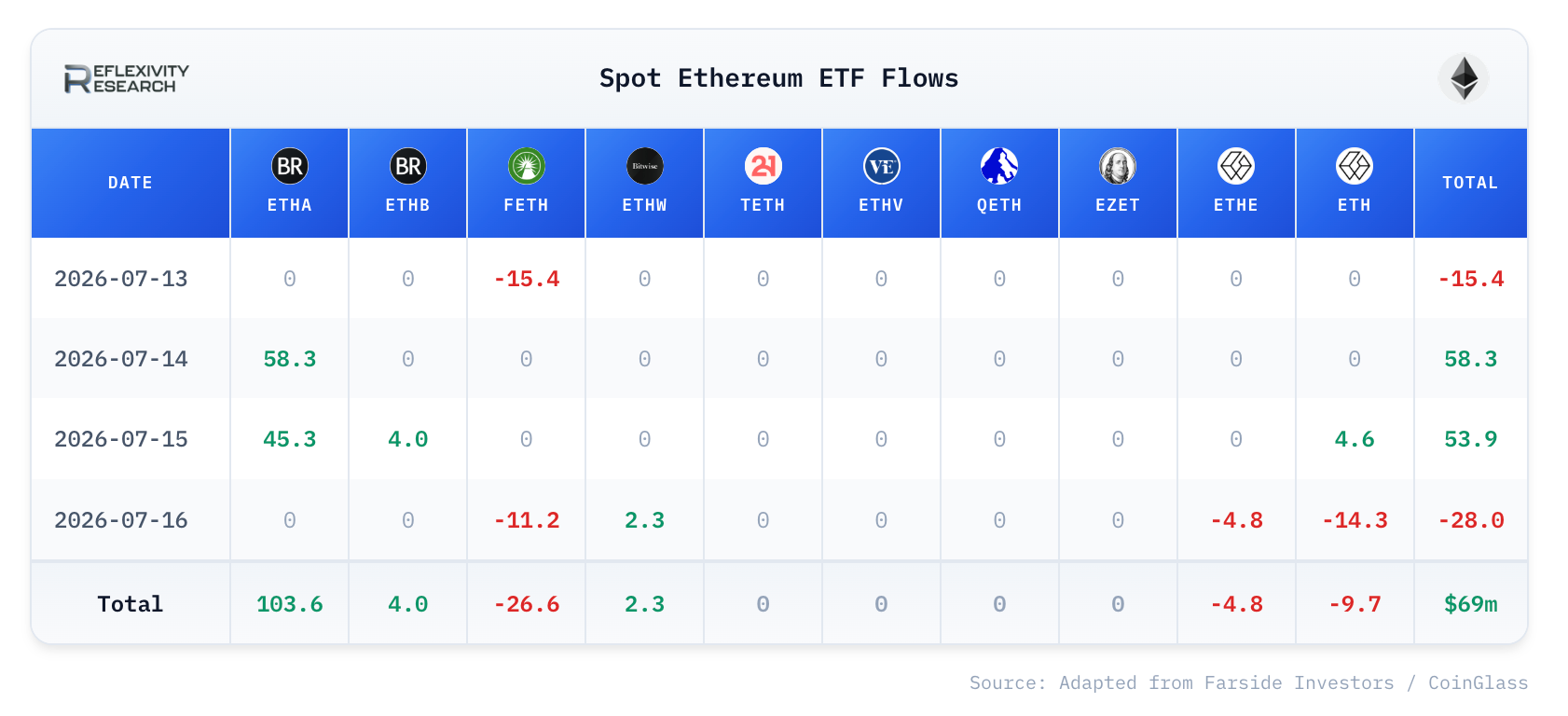1568x716 pixels.
Task: Select the Invesco QETH logo
Action: 999,166
